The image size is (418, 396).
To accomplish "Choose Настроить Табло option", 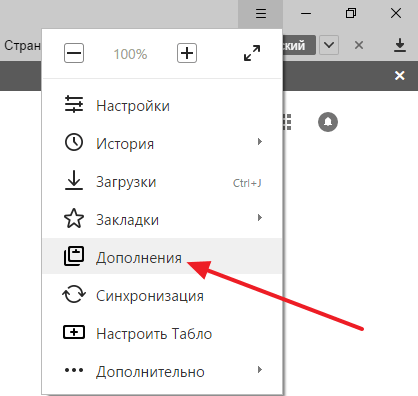I will pyautogui.click(x=162, y=333).
